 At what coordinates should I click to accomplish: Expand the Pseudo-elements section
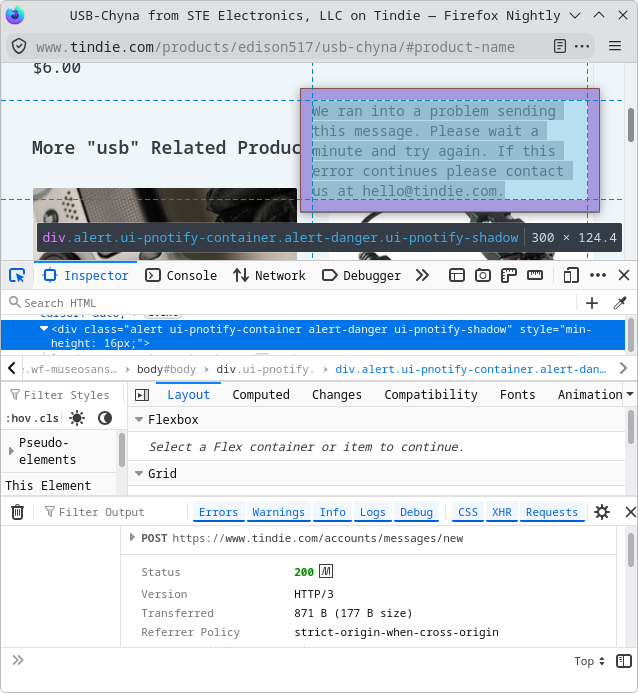[11, 451]
